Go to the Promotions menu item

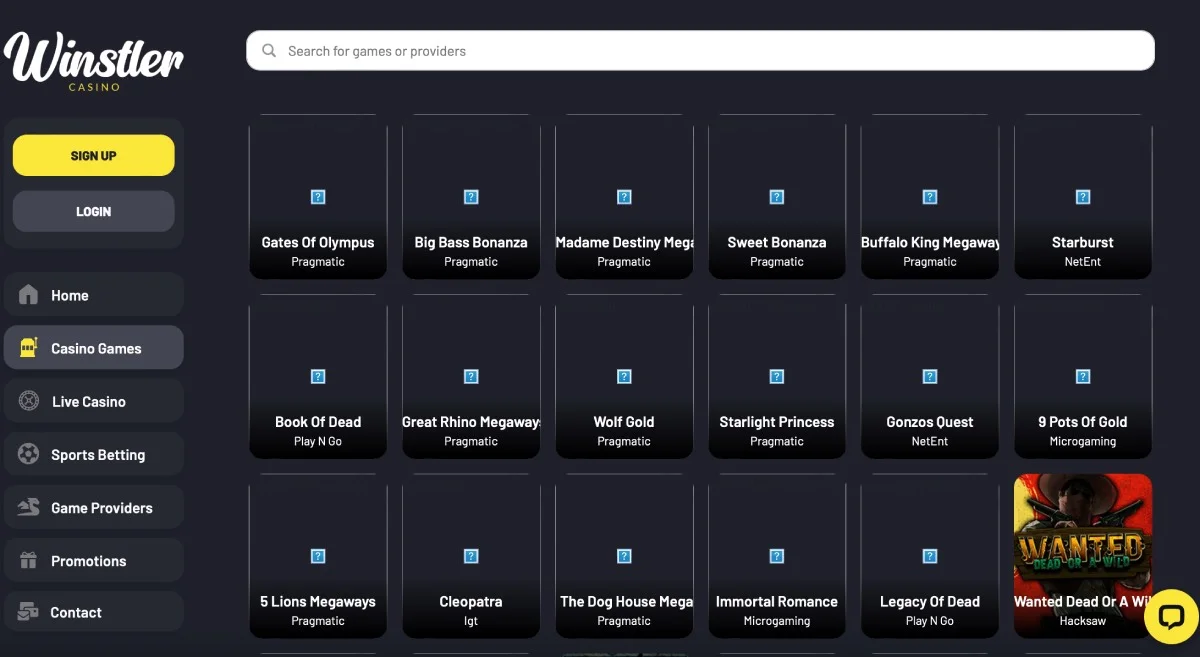coord(89,561)
